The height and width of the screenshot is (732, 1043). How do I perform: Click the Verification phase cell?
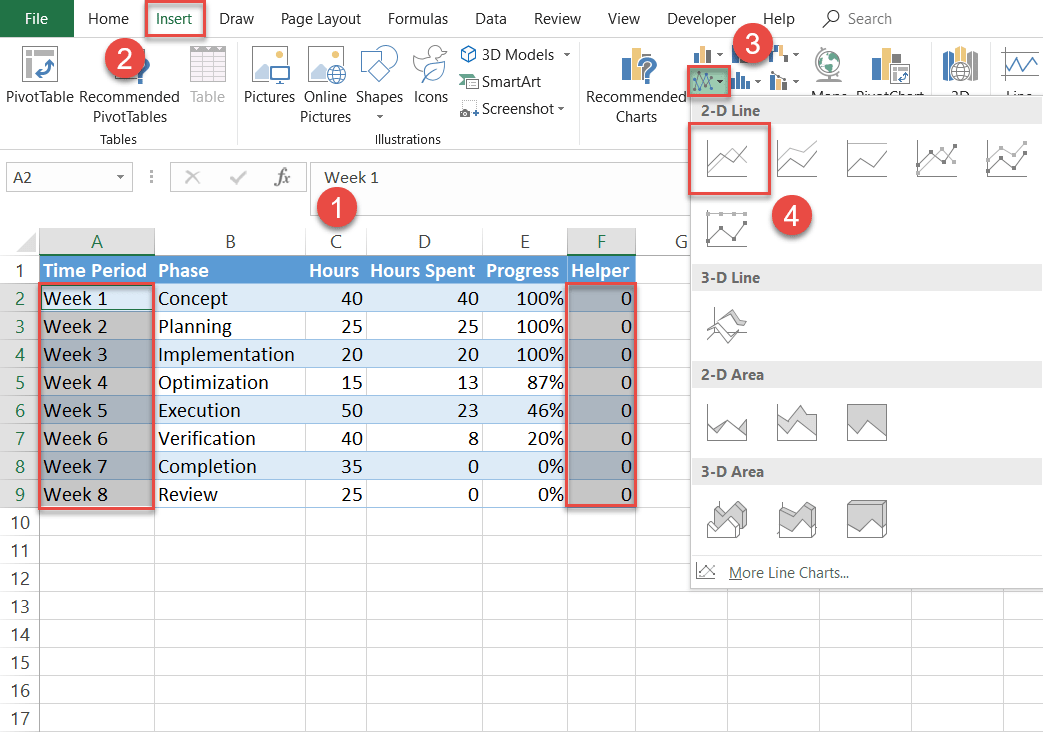point(230,439)
